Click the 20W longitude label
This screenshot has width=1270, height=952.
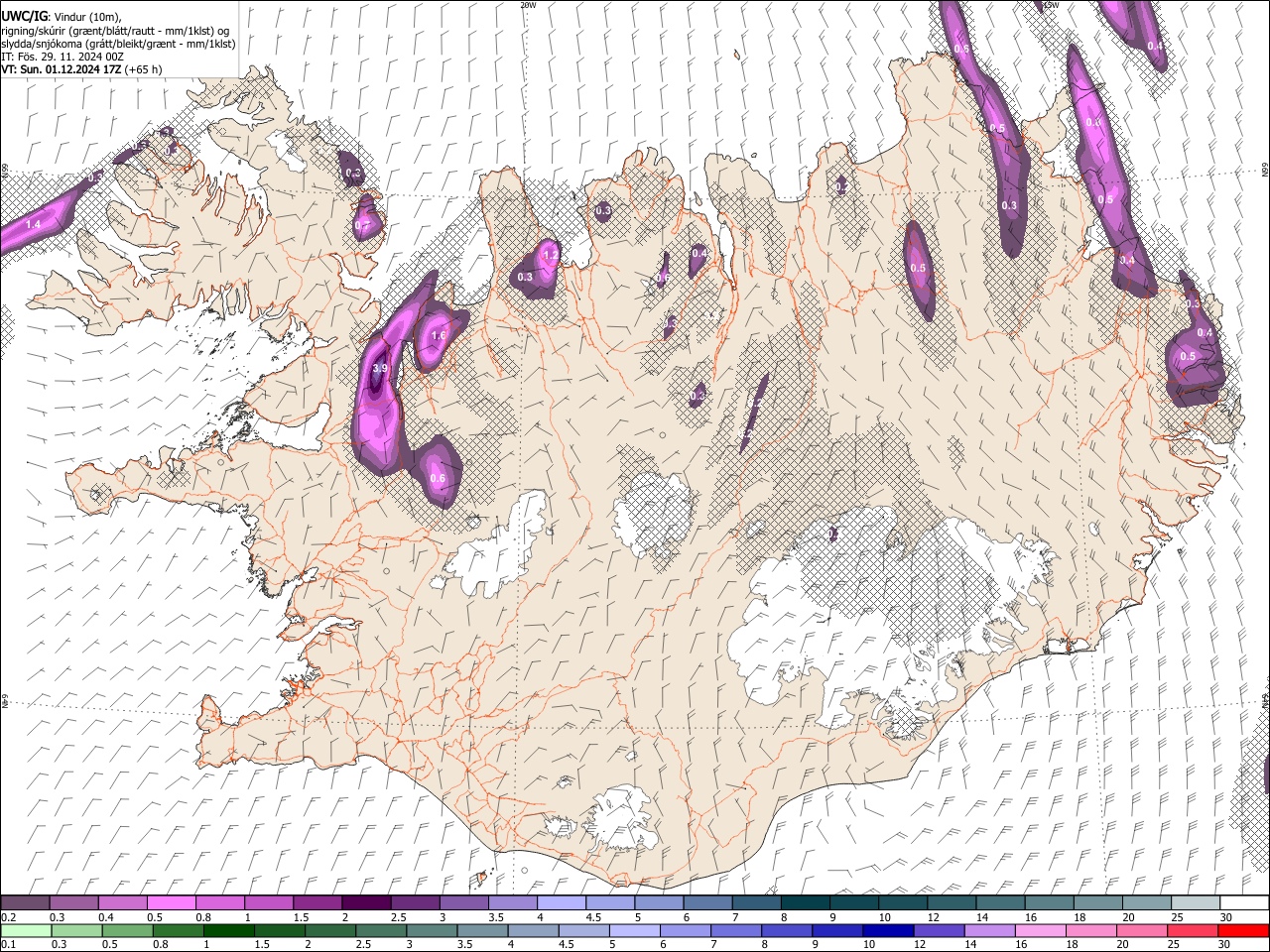coord(528,5)
